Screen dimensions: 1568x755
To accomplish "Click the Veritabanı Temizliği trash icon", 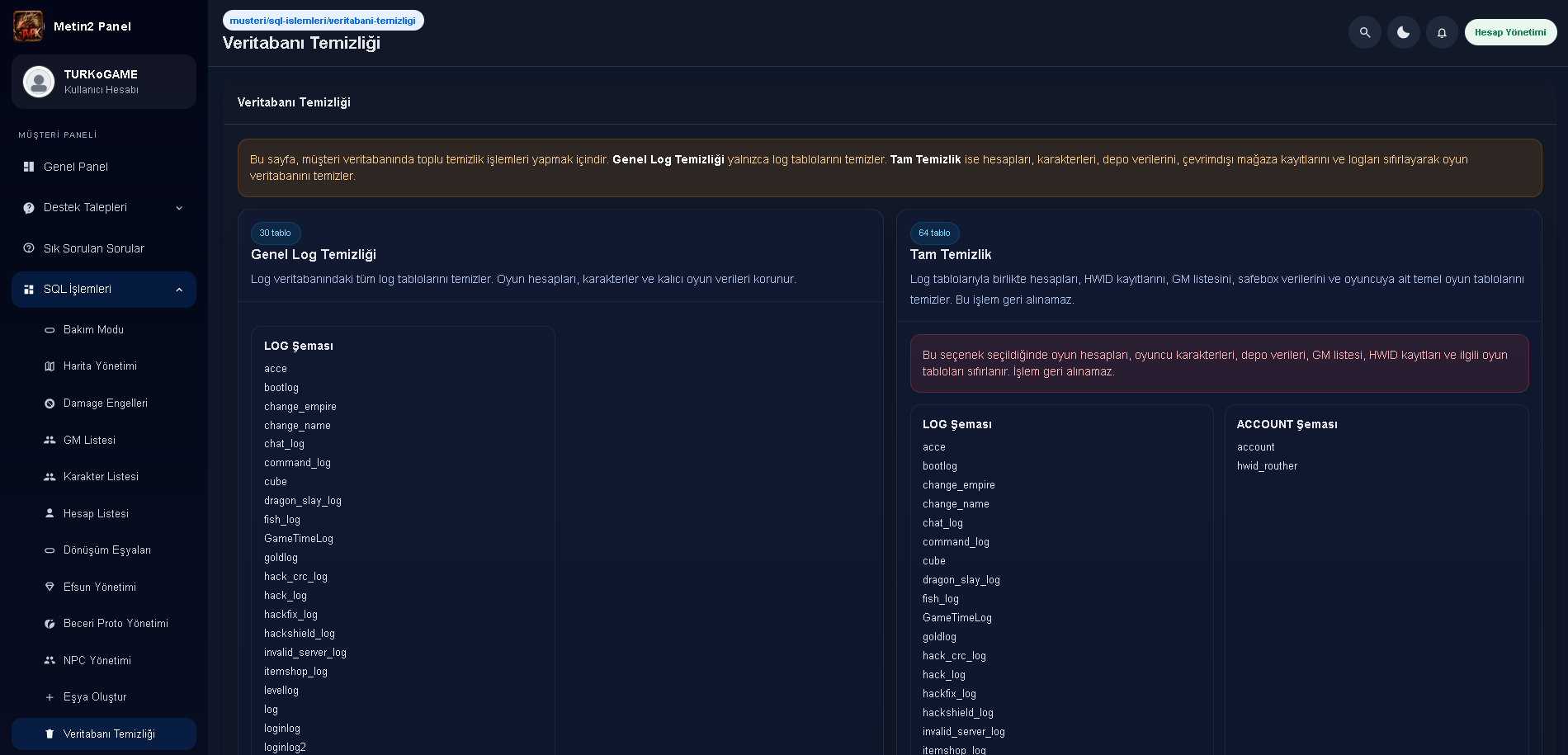I will (50, 734).
